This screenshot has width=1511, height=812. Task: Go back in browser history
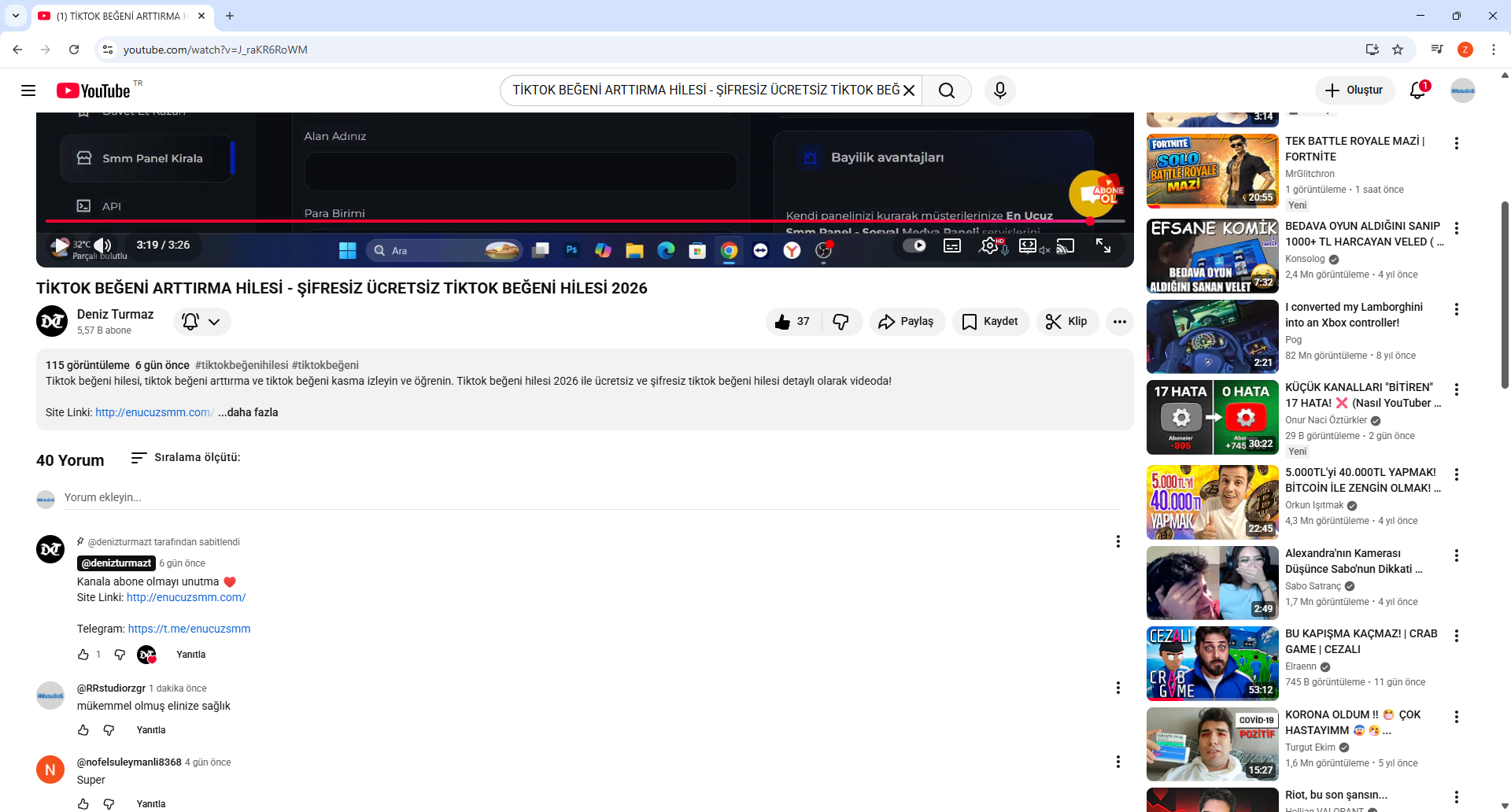point(17,50)
